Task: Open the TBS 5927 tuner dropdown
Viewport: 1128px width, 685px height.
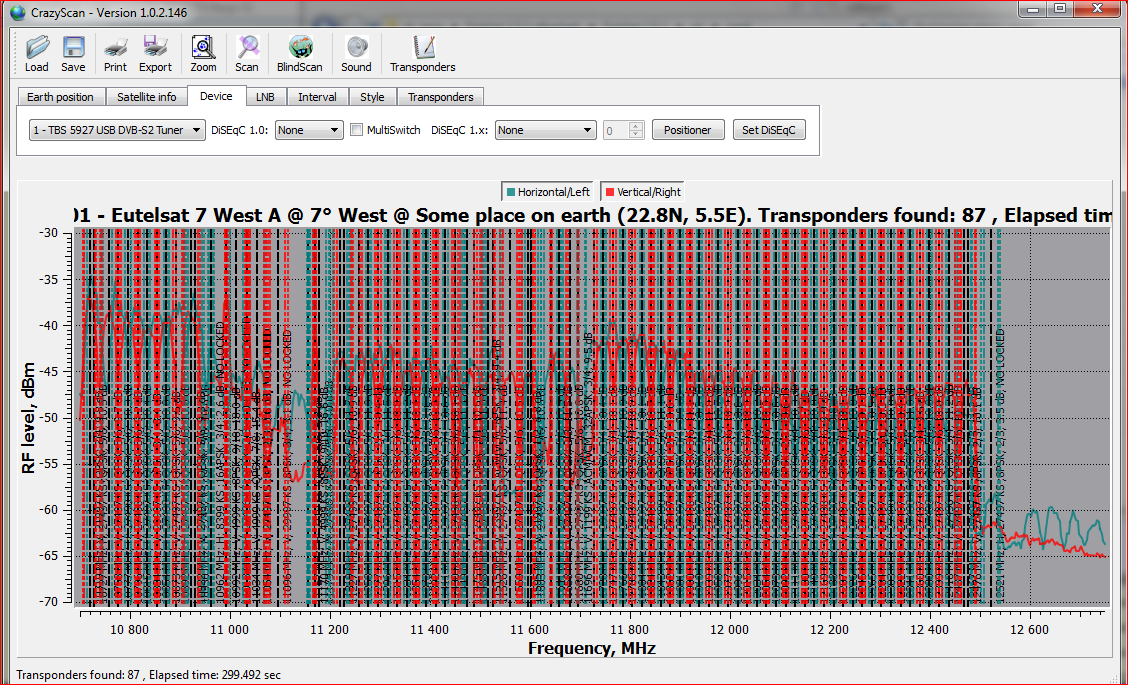Action: pos(118,130)
